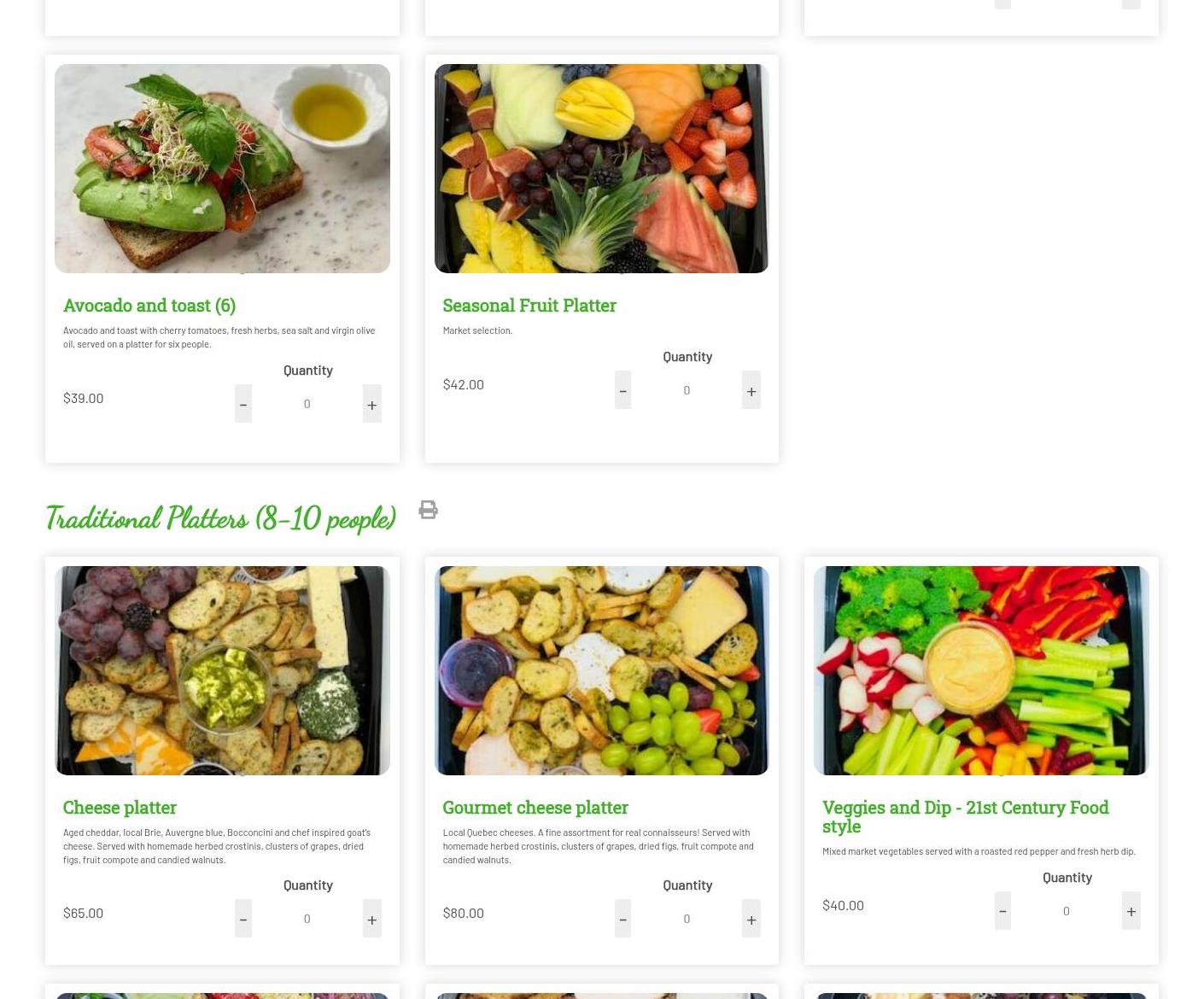Add one Cheese platter with plus button
Screen dimensions: 1204x999
pos(371,918)
